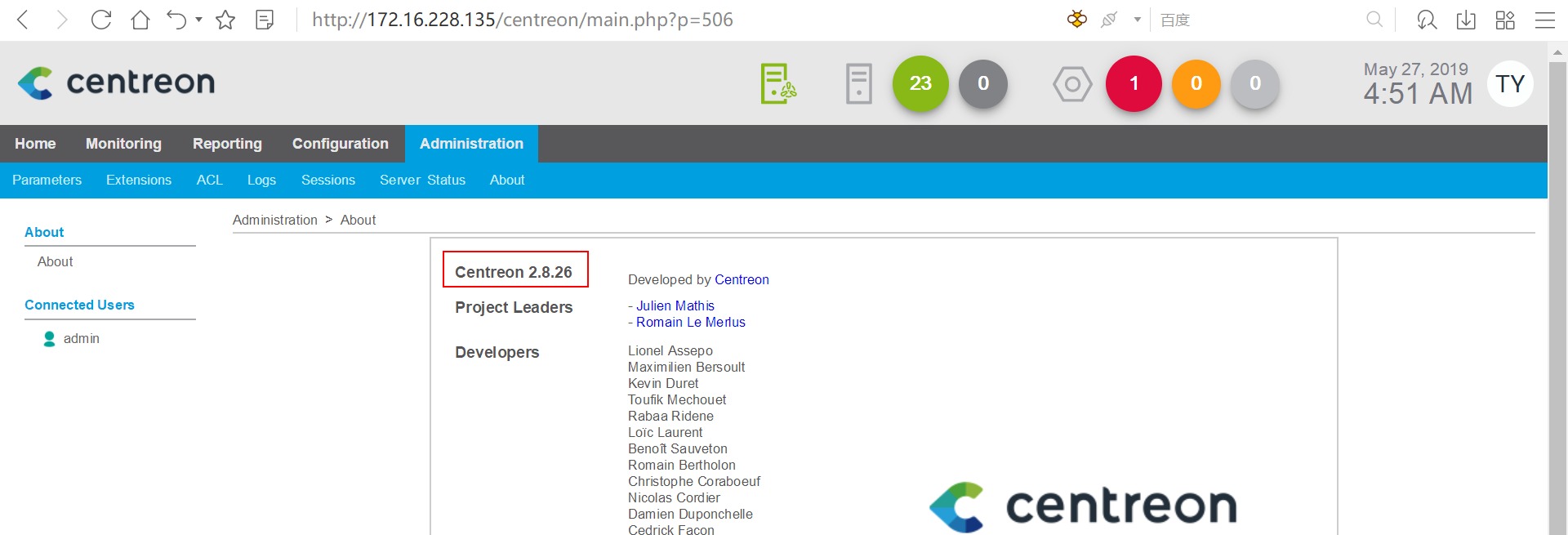Open the Parameters submenu
The height and width of the screenshot is (535, 1568).
(47, 180)
